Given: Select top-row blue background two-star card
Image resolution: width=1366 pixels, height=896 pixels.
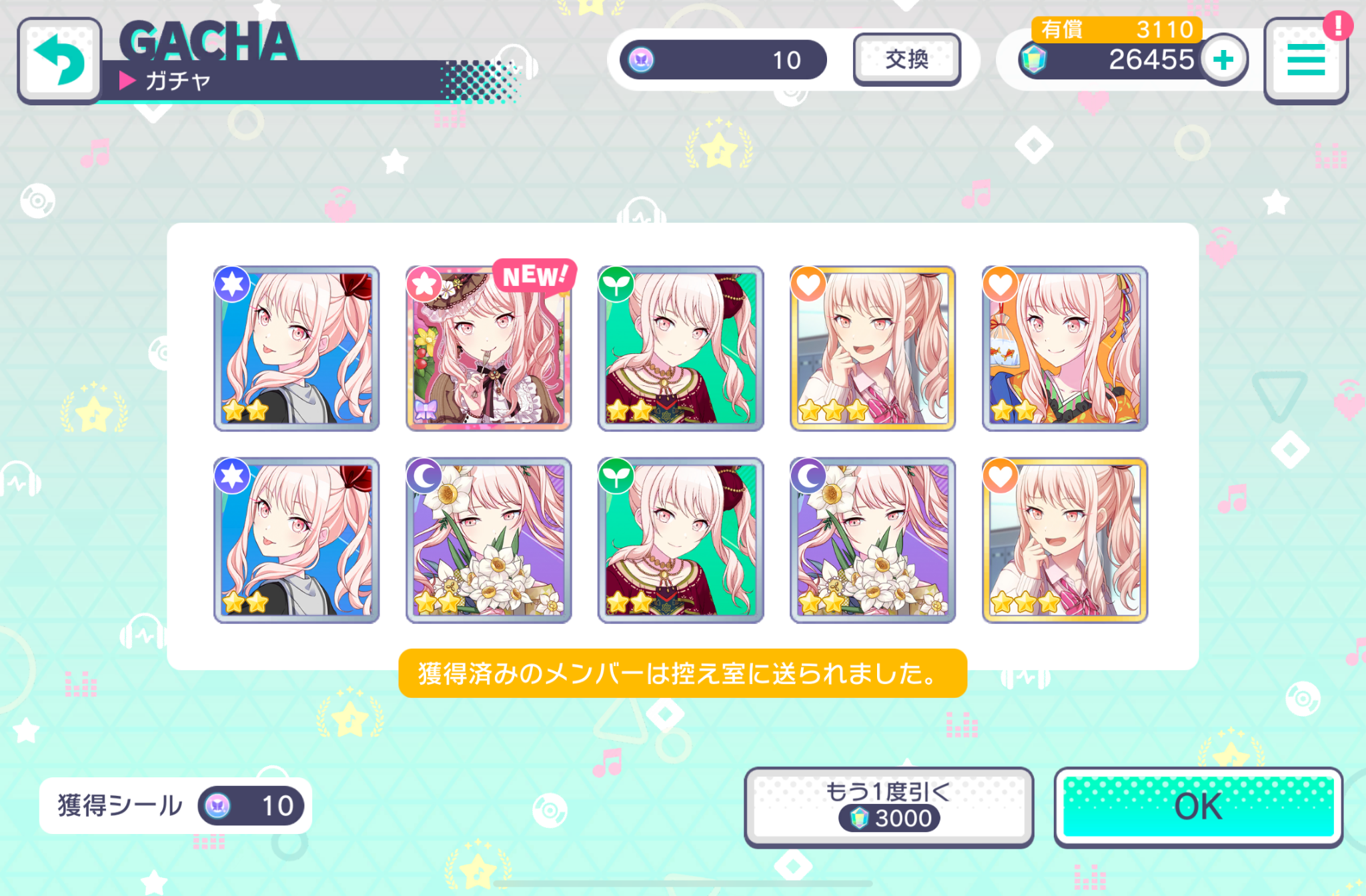Looking at the screenshot, I should click(x=297, y=348).
